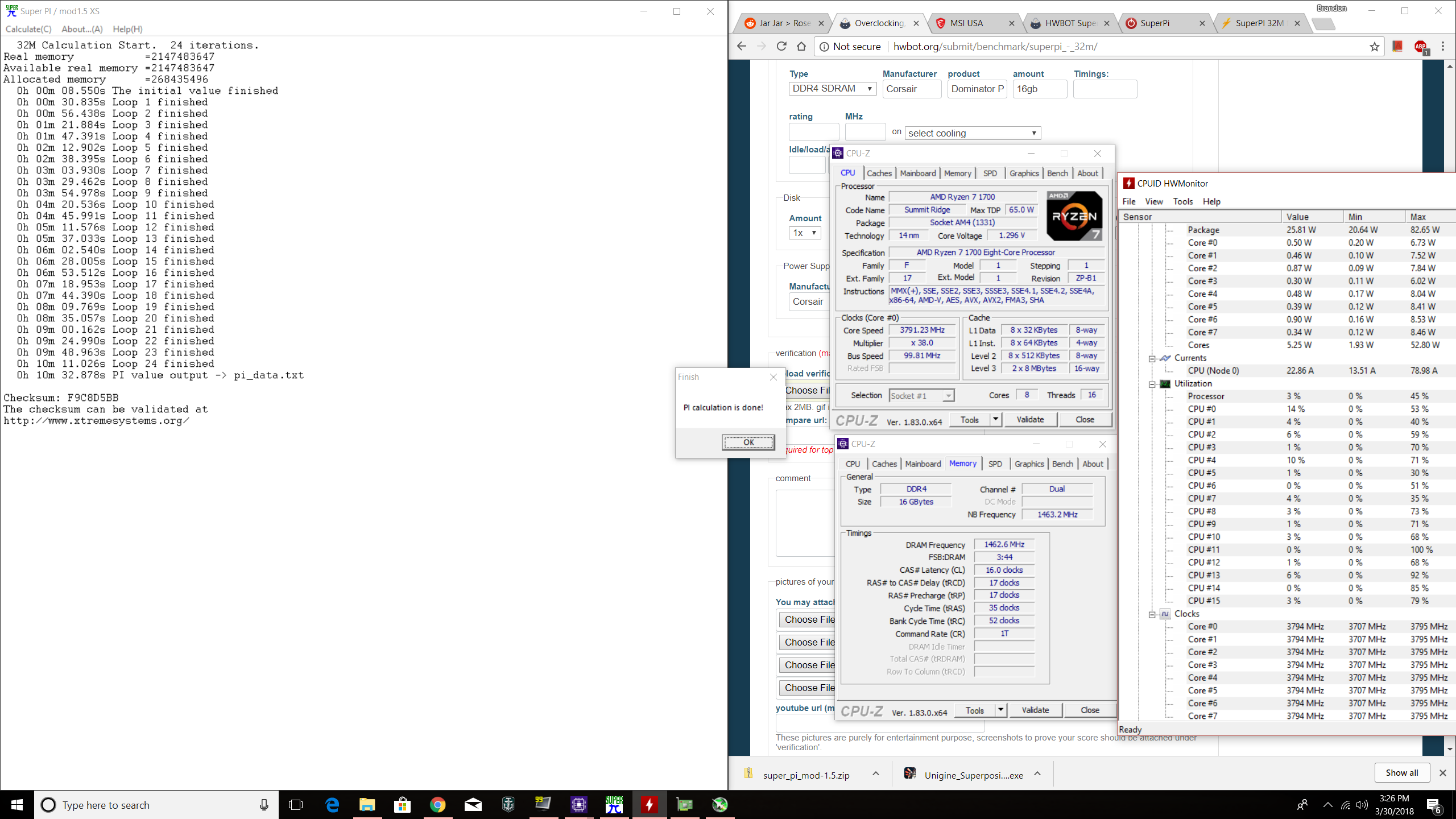Click the microphone icon in the search box
The width and height of the screenshot is (1456, 819).
pos(264,805)
